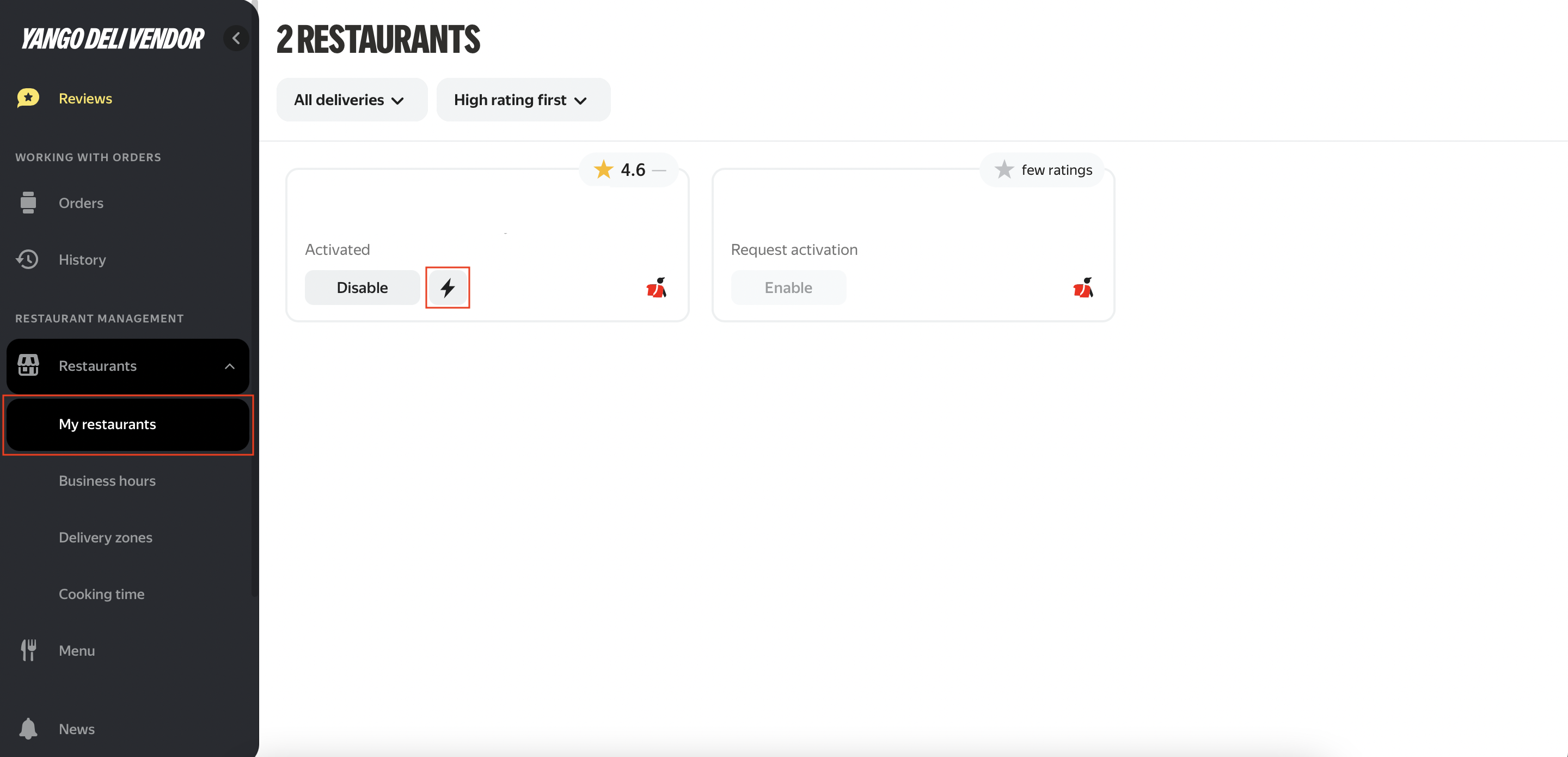Click the few ratings badge
Image resolution: width=1568 pixels, height=757 pixels.
[1042, 170]
